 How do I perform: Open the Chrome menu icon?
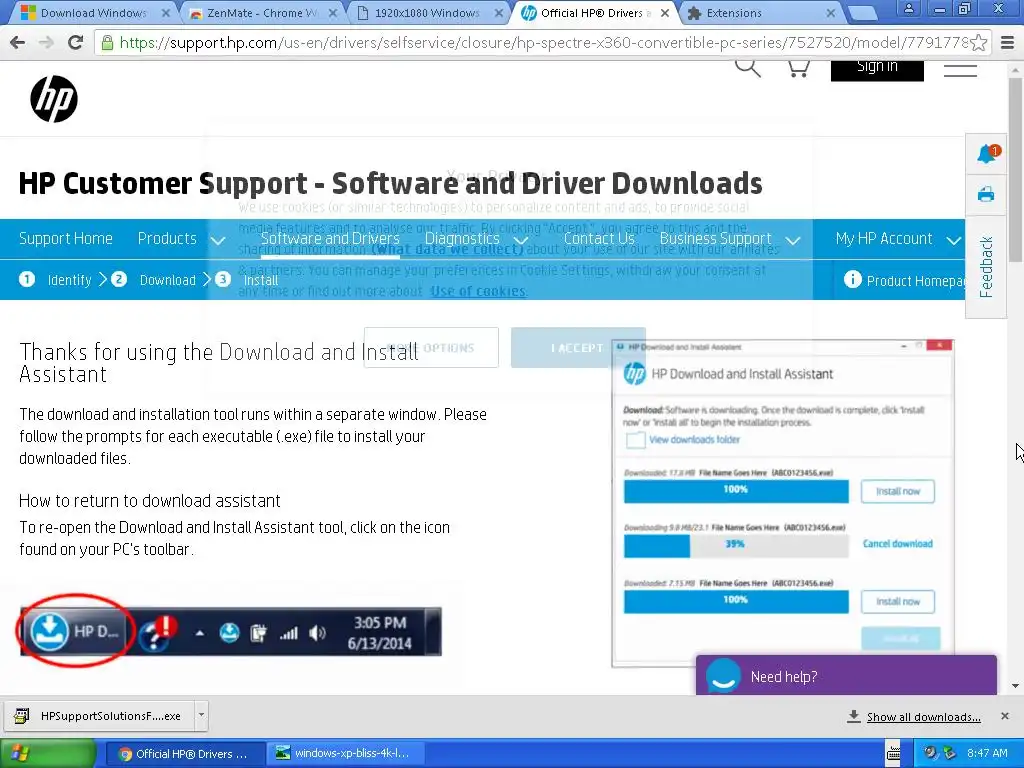(x=1007, y=43)
